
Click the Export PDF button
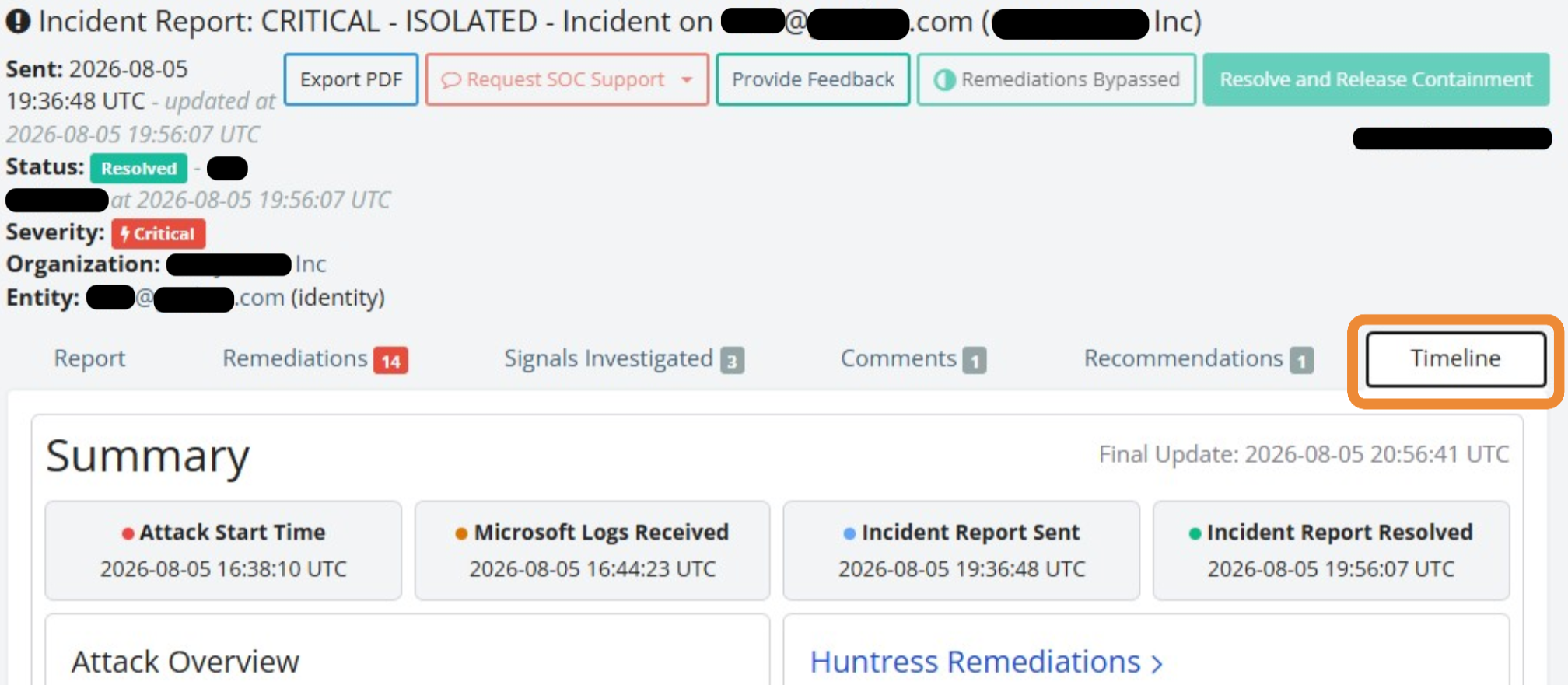pos(351,79)
